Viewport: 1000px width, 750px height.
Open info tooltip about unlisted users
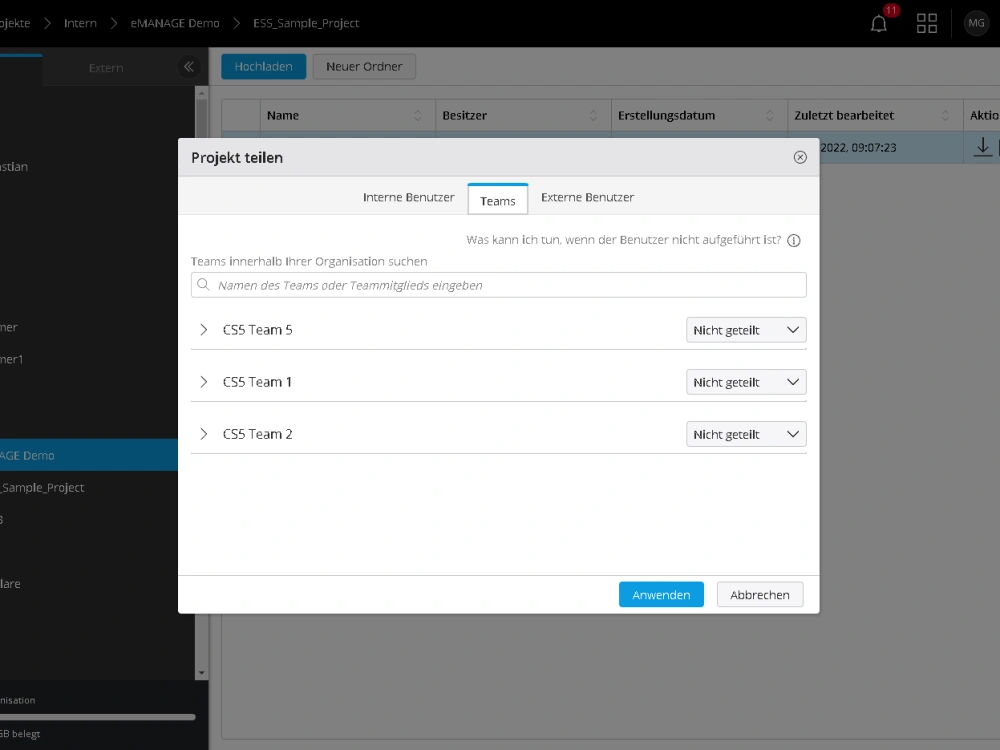(x=793, y=240)
